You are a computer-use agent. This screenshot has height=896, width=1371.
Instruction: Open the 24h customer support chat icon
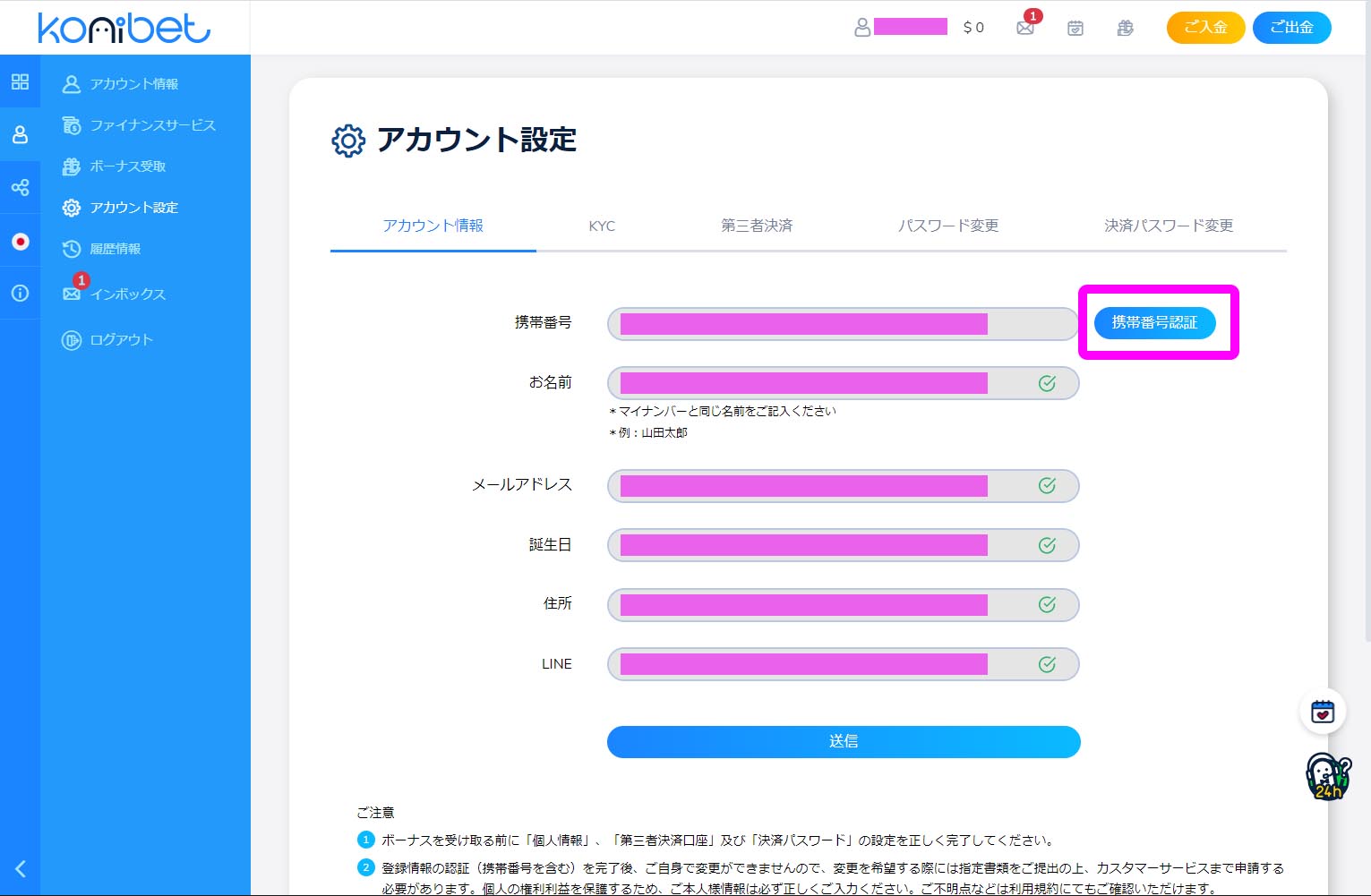tap(1326, 776)
